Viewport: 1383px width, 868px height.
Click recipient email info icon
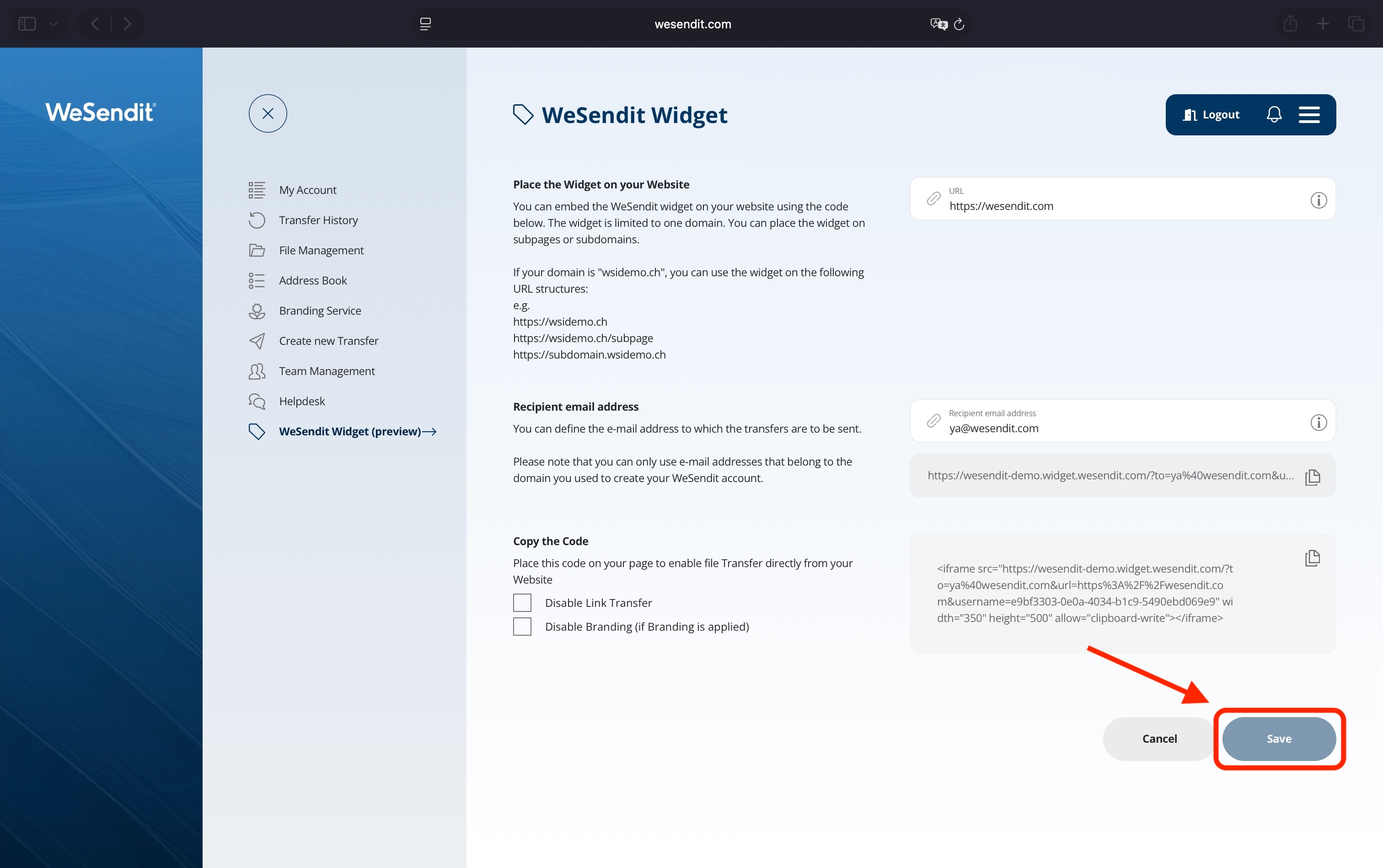[1318, 423]
